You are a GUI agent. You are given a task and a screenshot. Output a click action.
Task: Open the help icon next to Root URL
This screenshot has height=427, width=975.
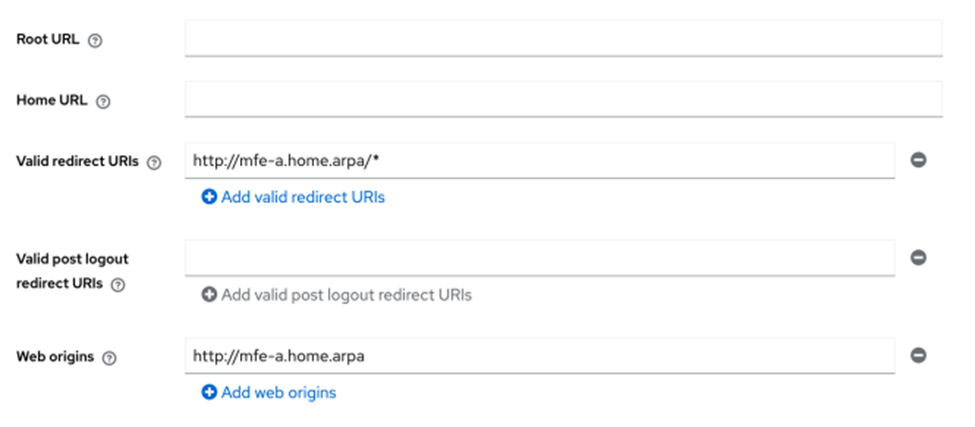point(95,41)
